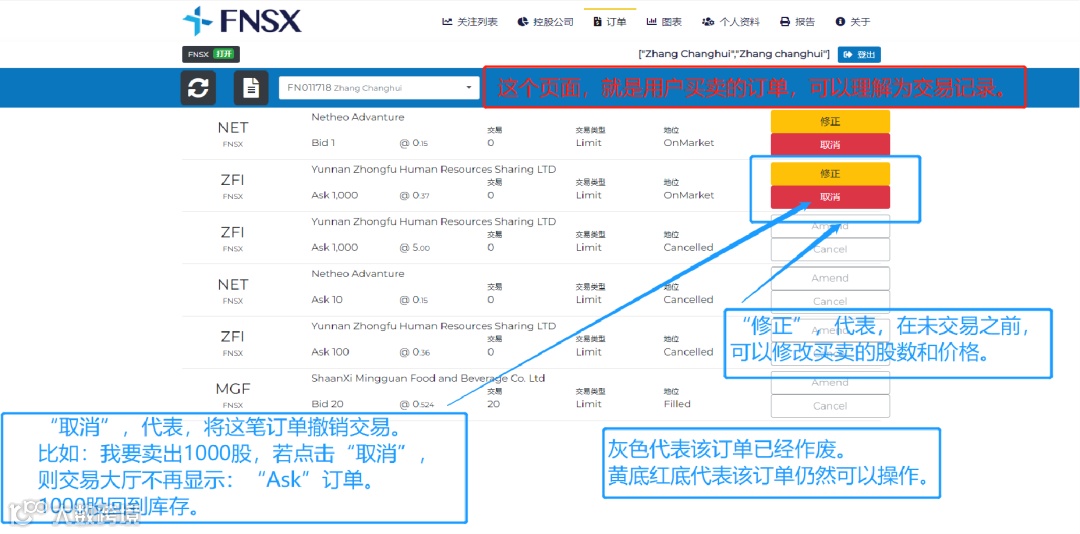This screenshot has height=534, width=1080.
Task: Click 修正 for the NET Bid 1 order
Action: [x=830, y=121]
